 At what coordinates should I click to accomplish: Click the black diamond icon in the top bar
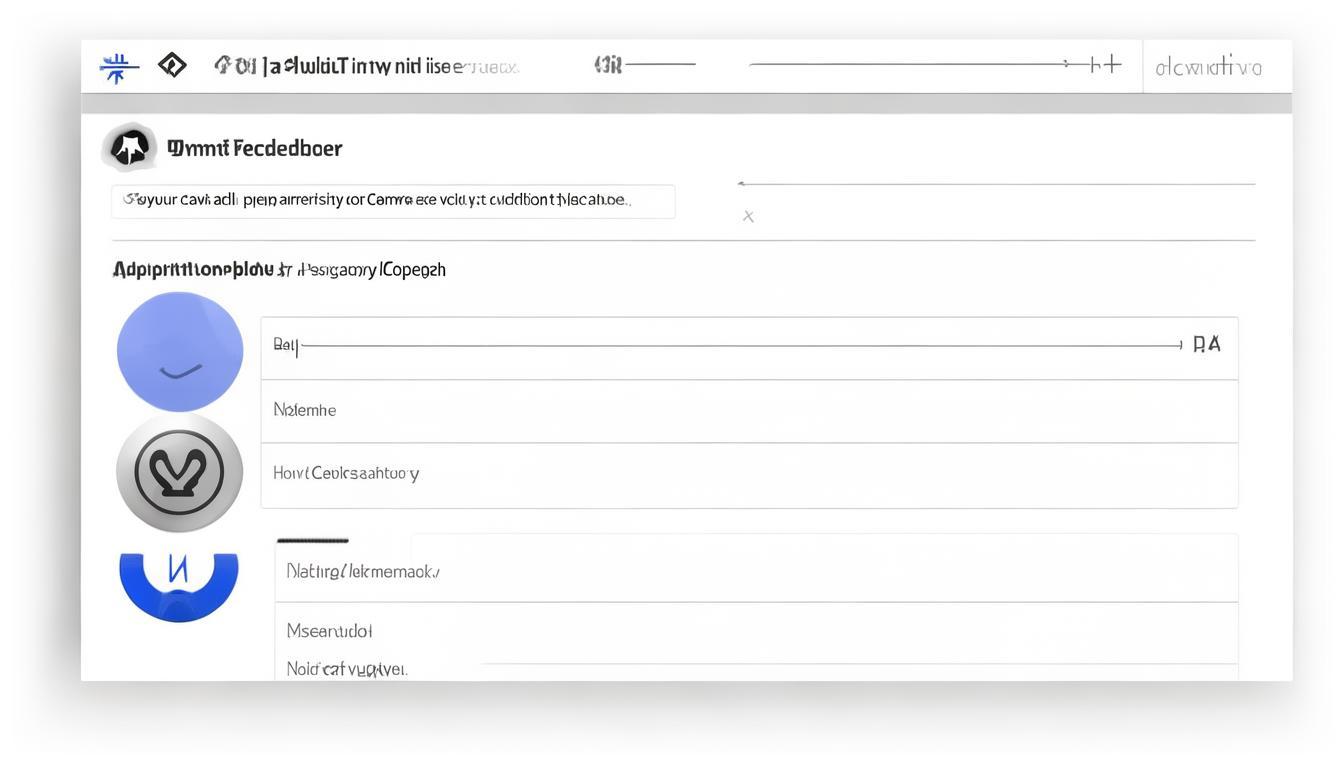coord(172,66)
